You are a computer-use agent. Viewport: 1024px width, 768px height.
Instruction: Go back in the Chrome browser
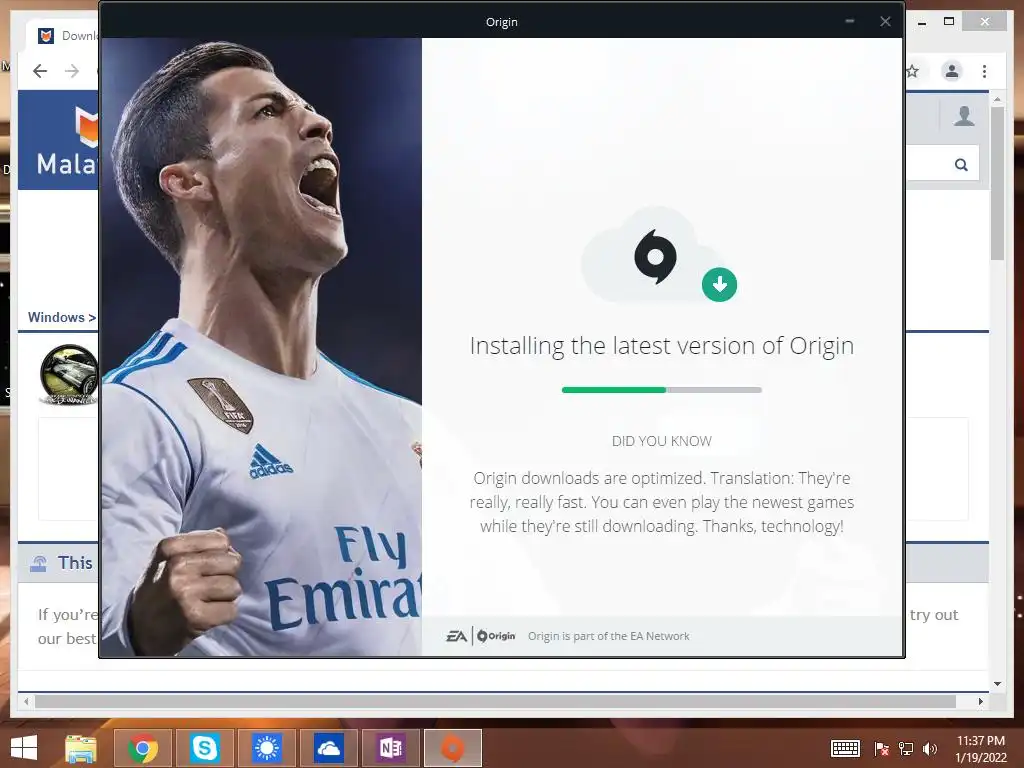click(x=40, y=71)
